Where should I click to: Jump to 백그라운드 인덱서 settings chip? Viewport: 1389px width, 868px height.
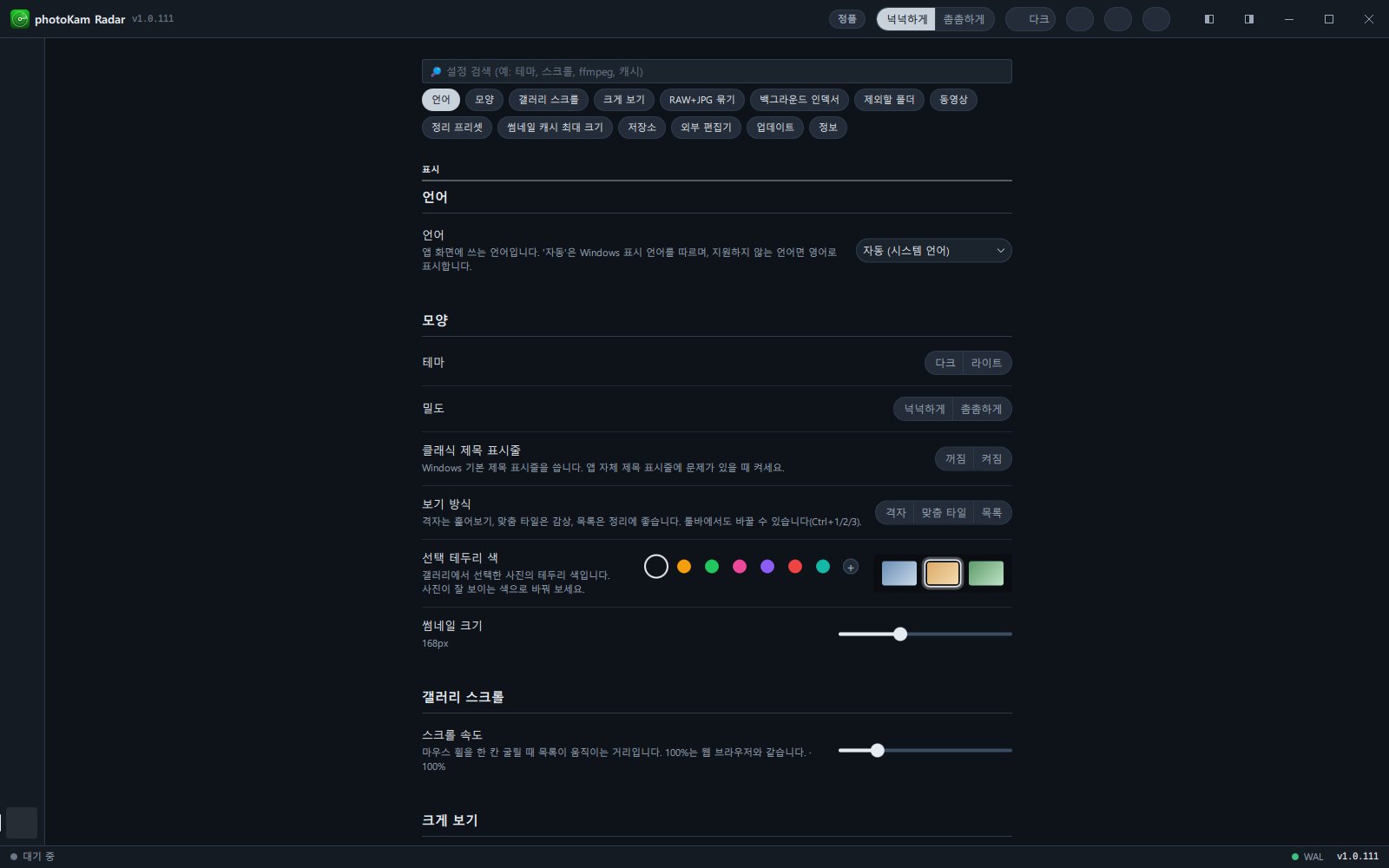pyautogui.click(x=800, y=100)
